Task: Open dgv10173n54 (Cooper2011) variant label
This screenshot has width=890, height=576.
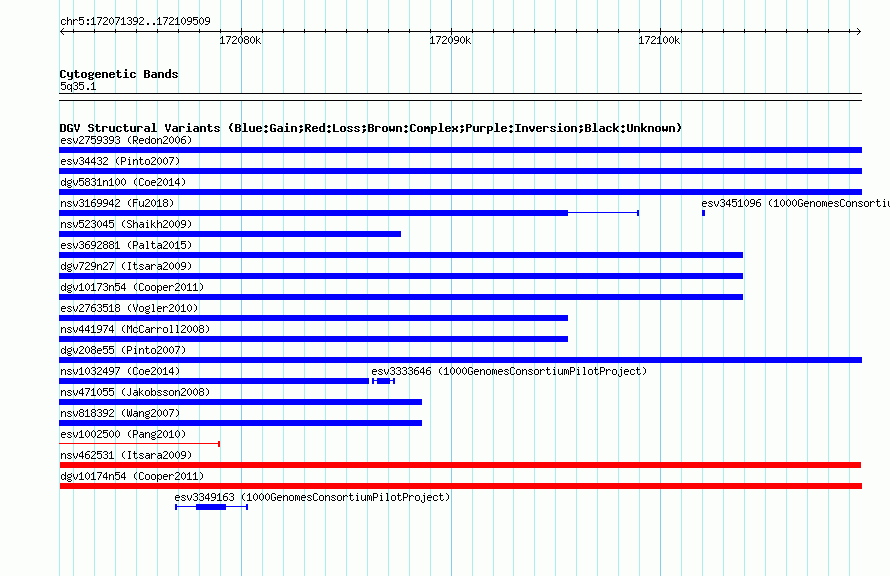Action: [x=132, y=287]
